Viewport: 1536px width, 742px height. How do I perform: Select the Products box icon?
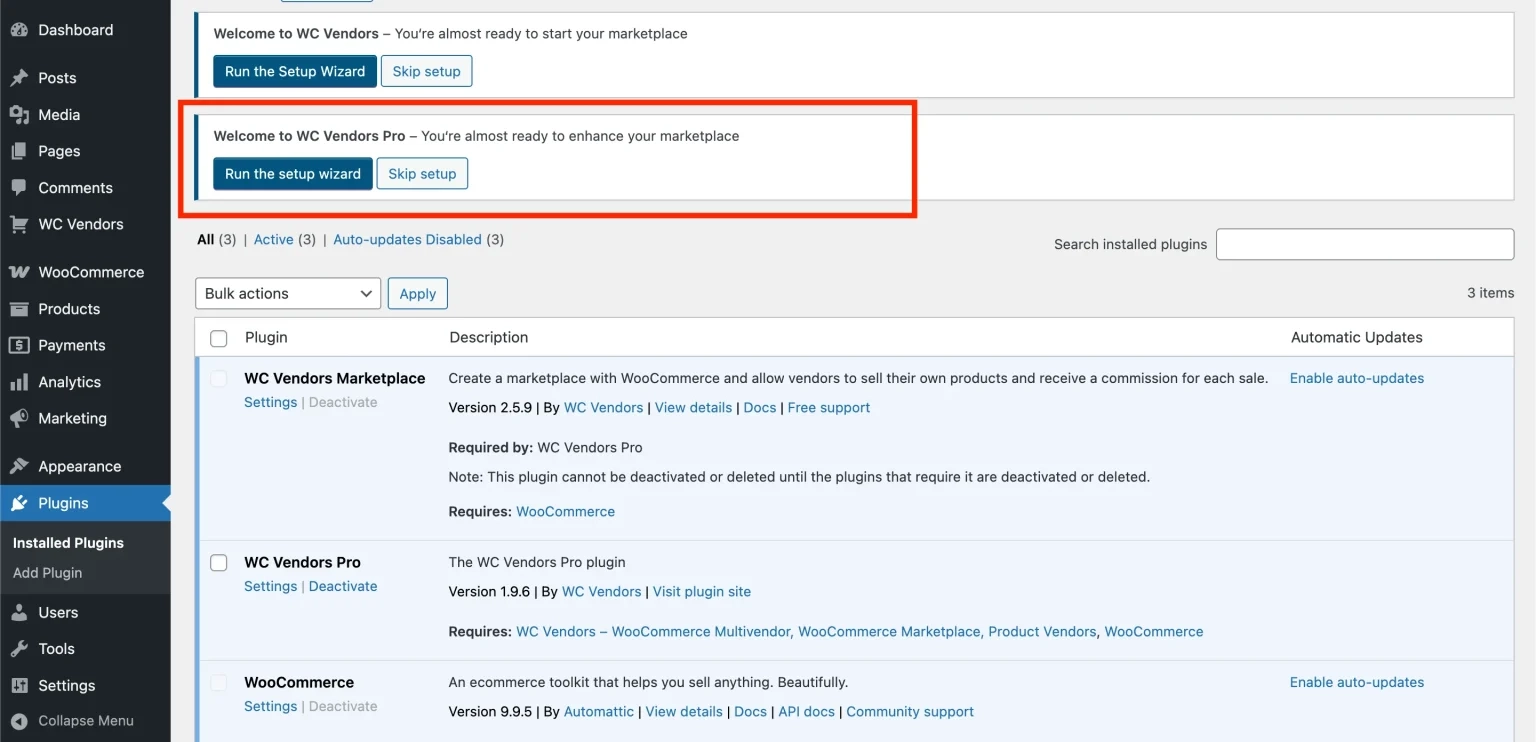pos(19,309)
